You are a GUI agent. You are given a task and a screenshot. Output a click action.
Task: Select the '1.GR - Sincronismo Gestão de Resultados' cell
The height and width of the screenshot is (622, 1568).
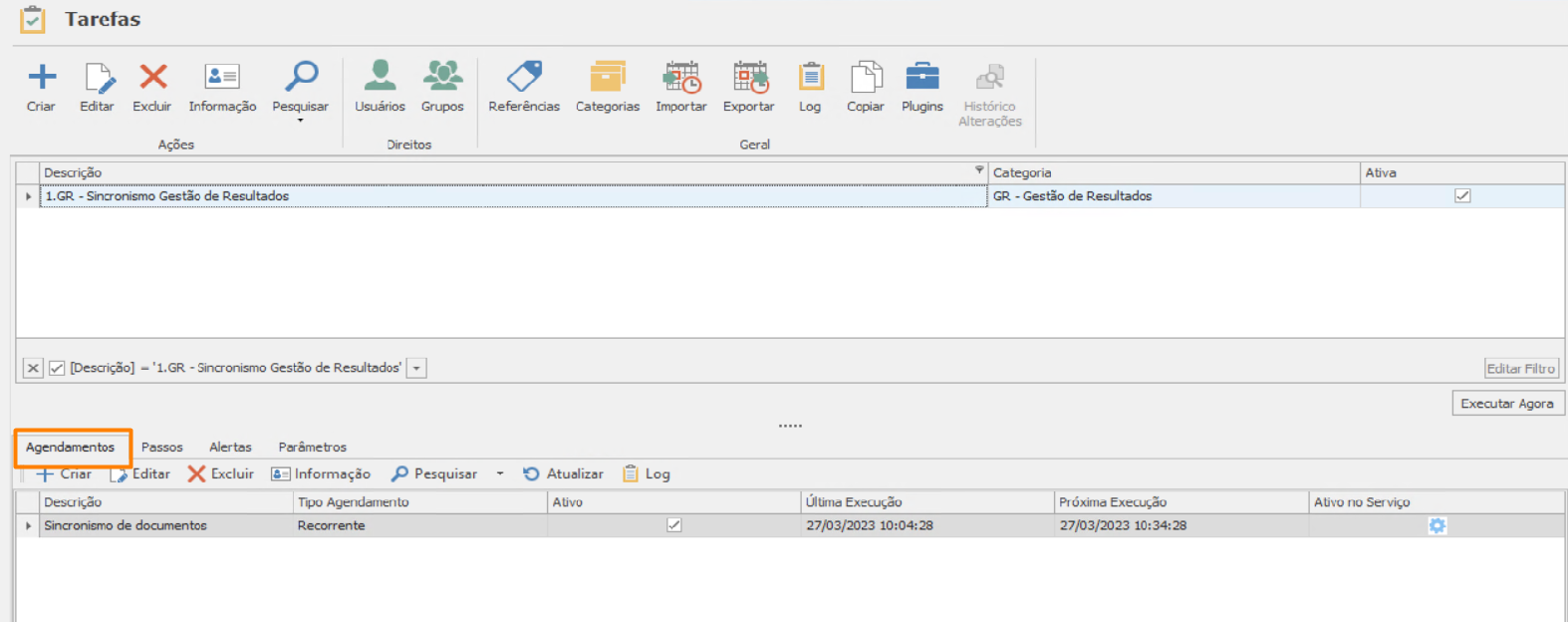click(513, 196)
